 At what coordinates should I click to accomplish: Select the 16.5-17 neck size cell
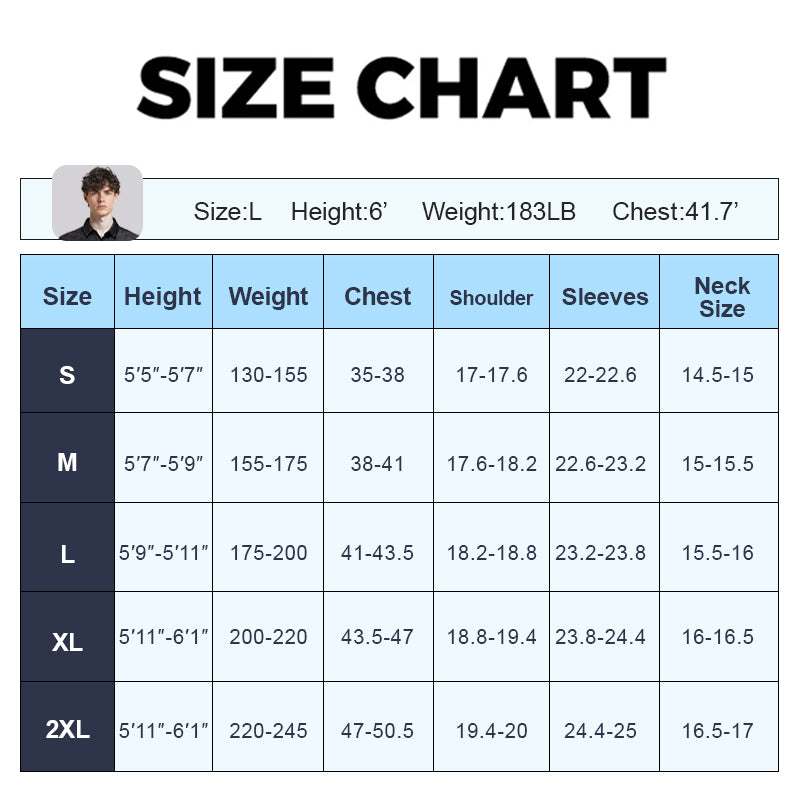717,731
